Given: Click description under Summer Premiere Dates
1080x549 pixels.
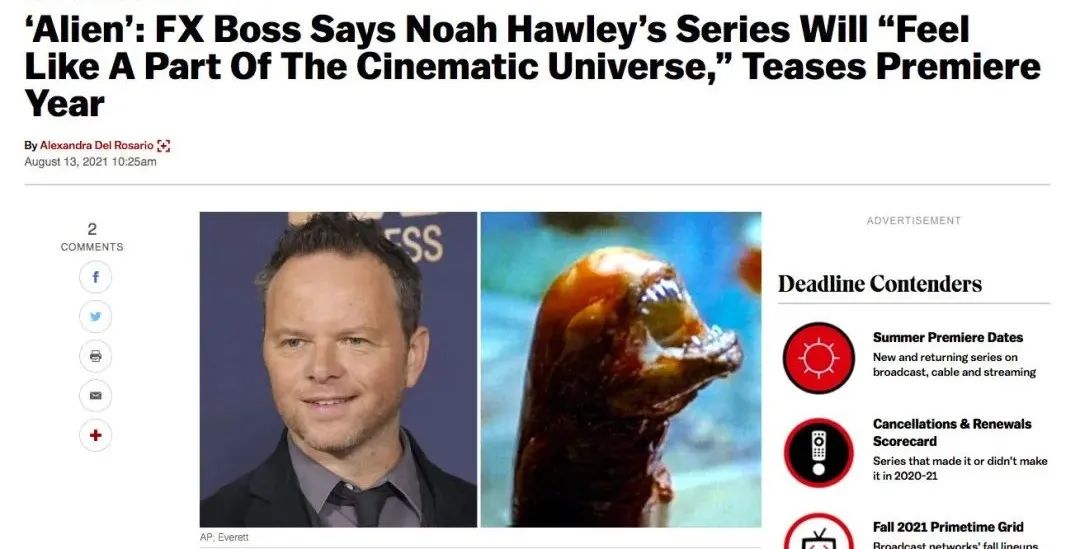Looking at the screenshot, I should click(954, 364).
